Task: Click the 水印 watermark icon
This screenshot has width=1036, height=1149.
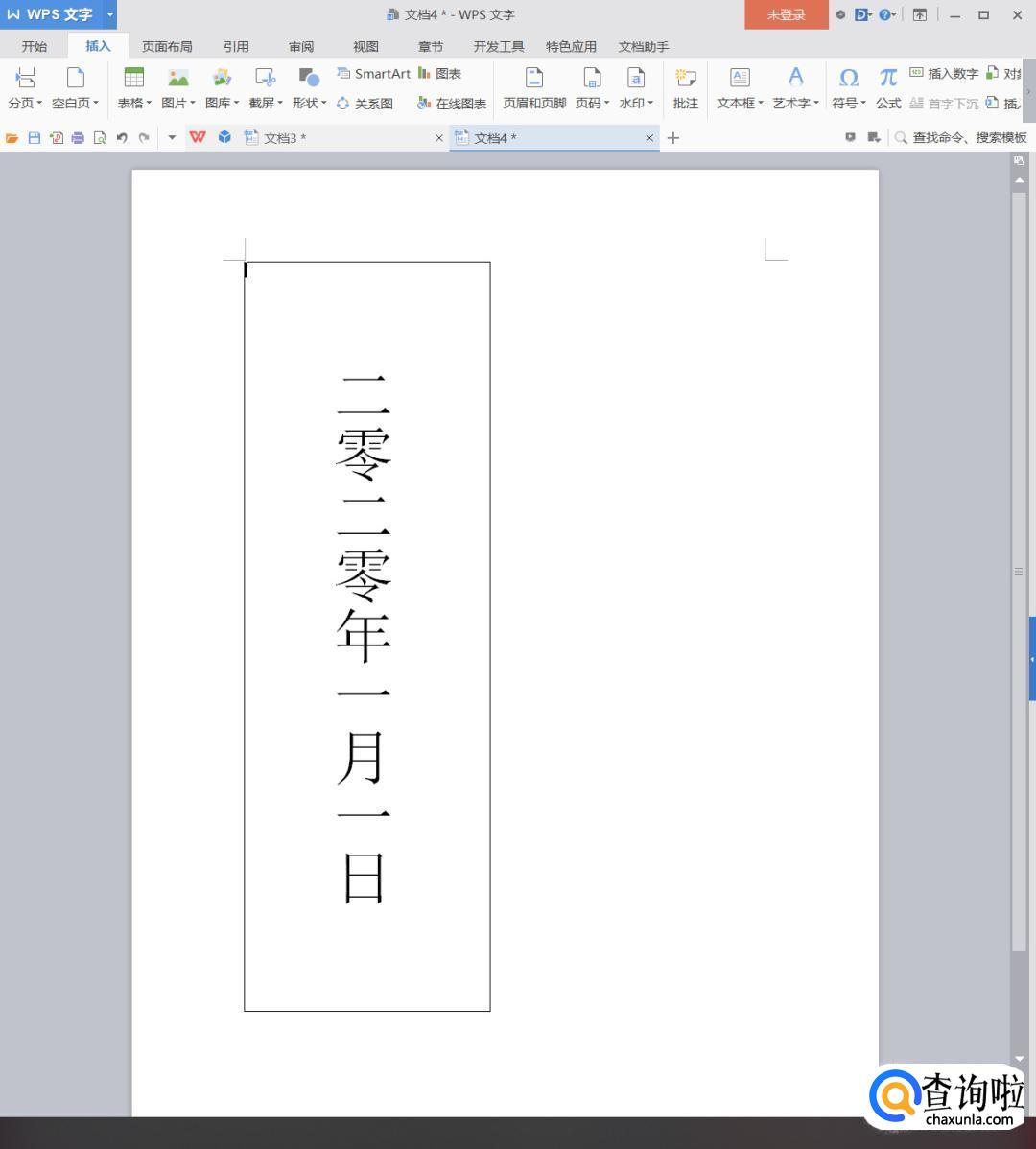Action: pyautogui.click(x=635, y=78)
